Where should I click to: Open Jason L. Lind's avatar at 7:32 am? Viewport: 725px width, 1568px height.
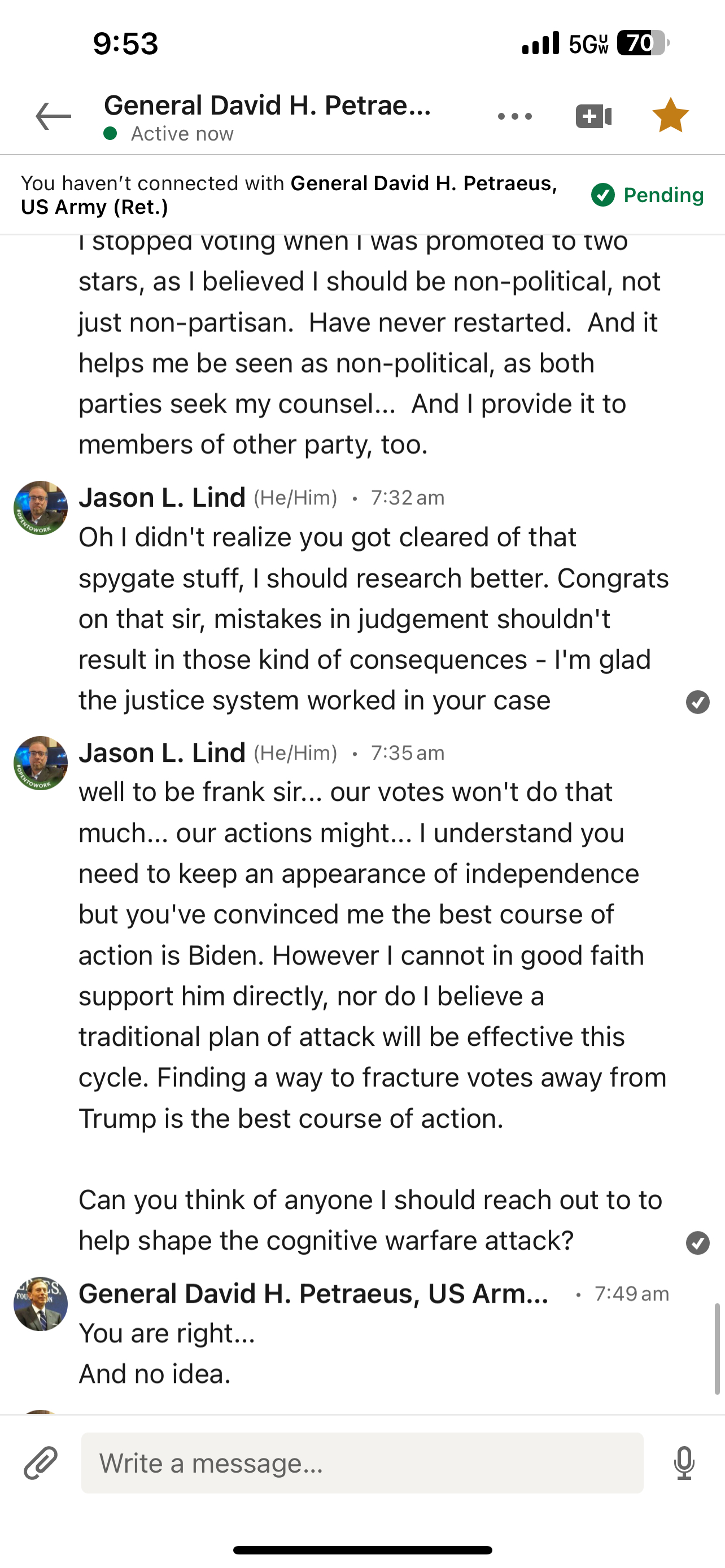click(41, 508)
